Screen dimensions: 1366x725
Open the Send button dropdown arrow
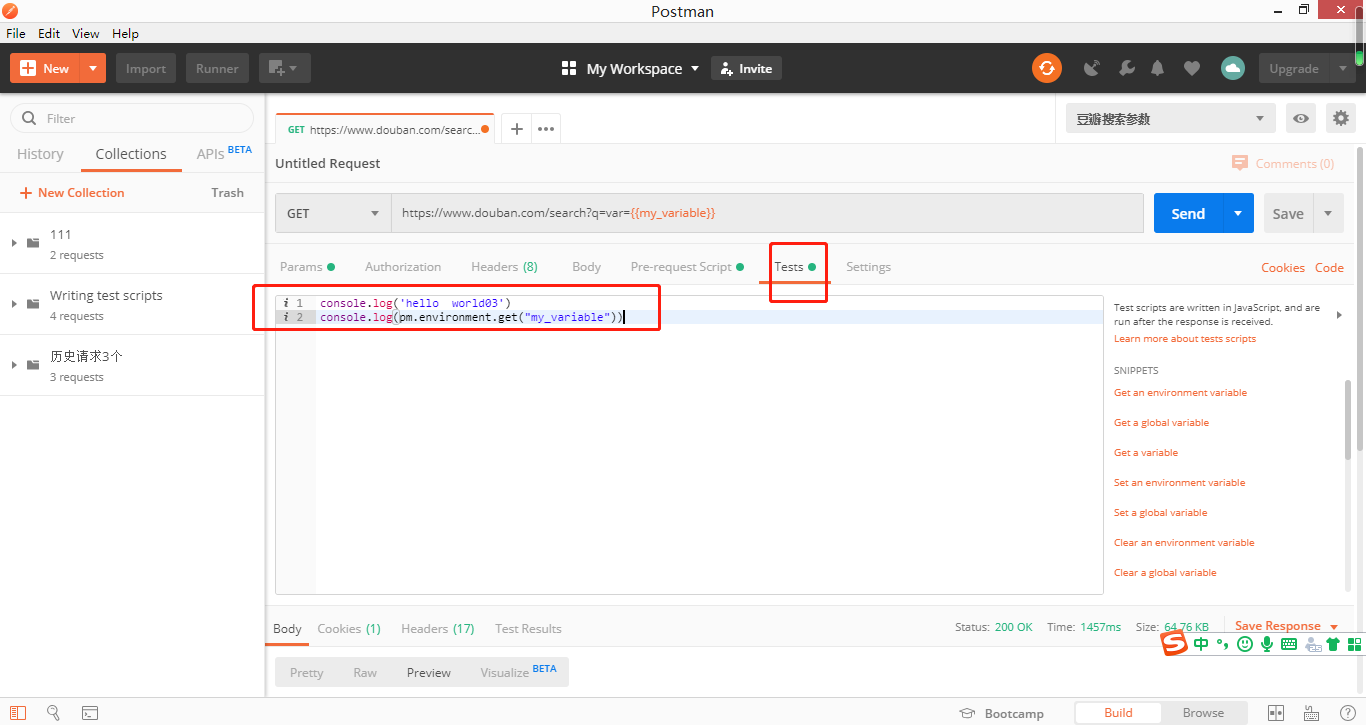[x=1238, y=213]
